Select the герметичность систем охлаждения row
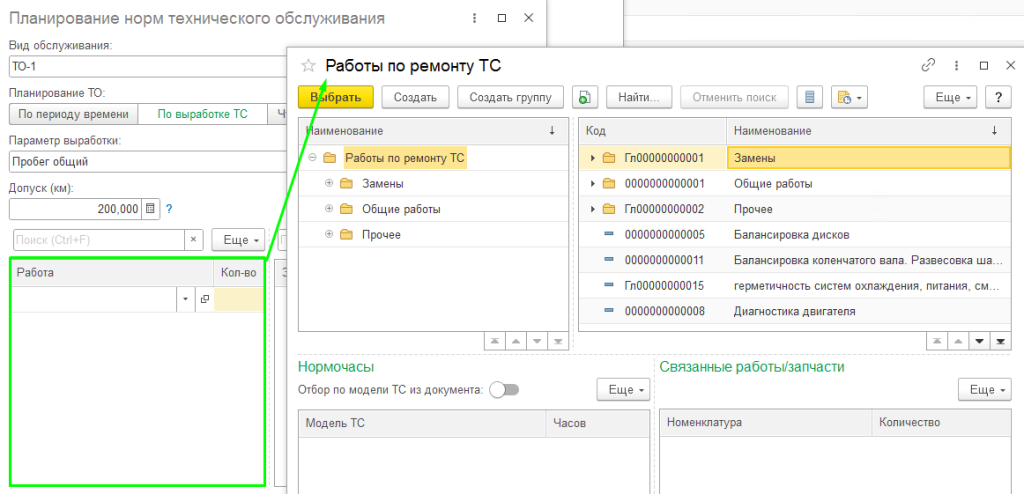This screenshot has height=494, width=1024. click(x=795, y=286)
